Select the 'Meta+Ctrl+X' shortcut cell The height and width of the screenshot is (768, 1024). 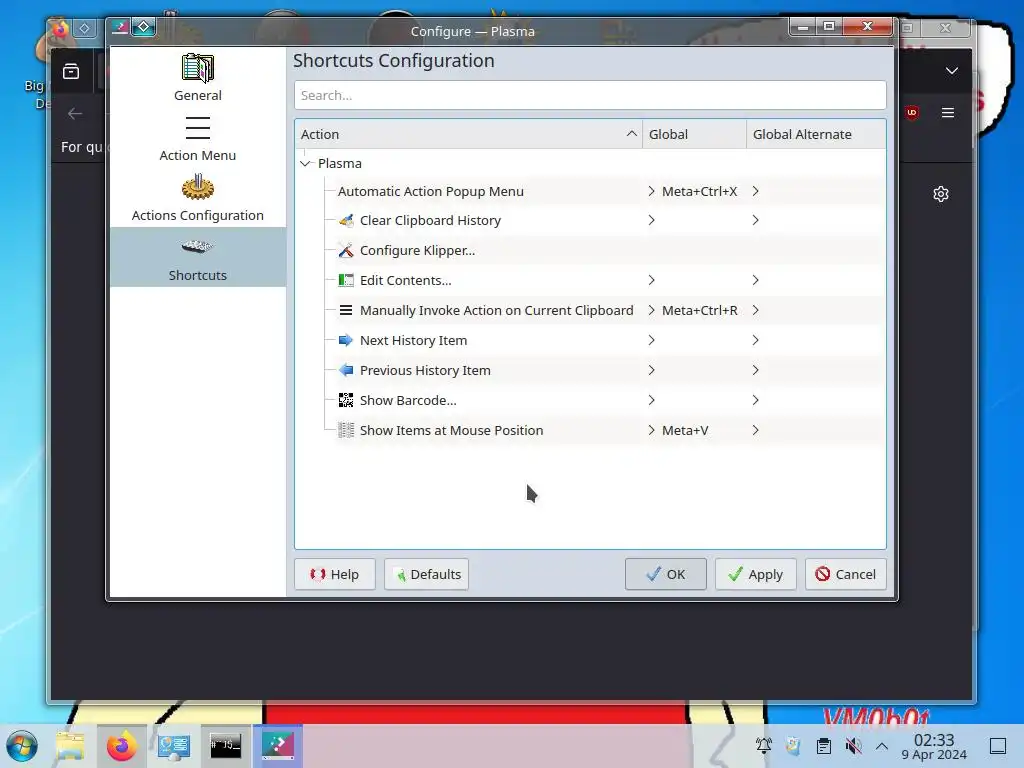pyautogui.click(x=699, y=191)
